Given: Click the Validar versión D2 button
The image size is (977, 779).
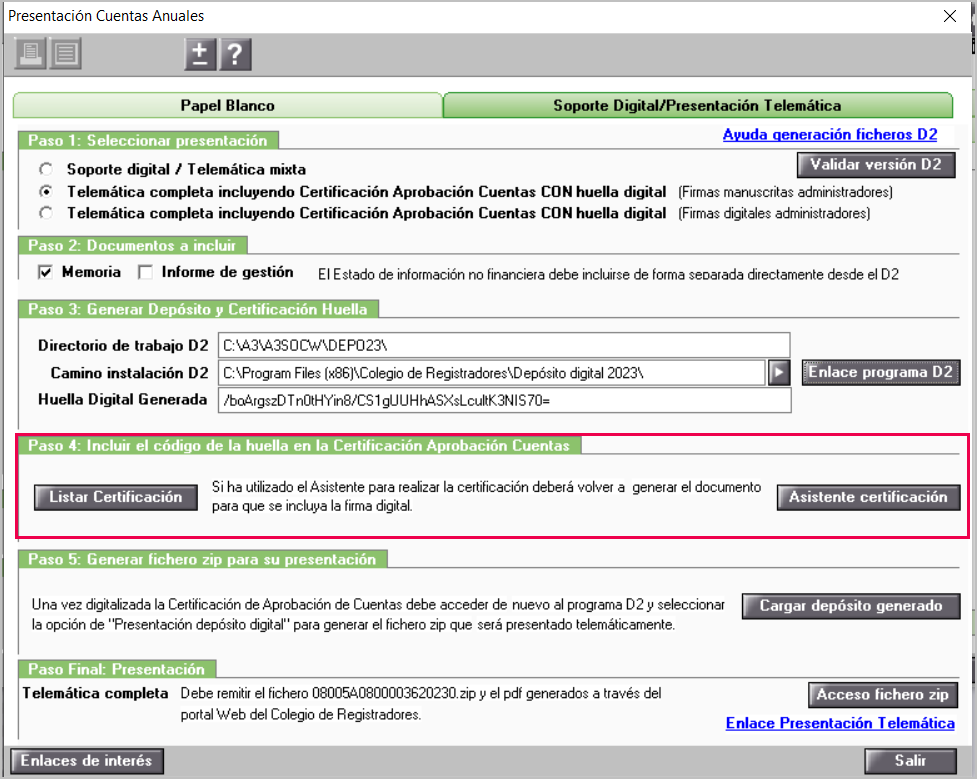Looking at the screenshot, I should pos(875,165).
